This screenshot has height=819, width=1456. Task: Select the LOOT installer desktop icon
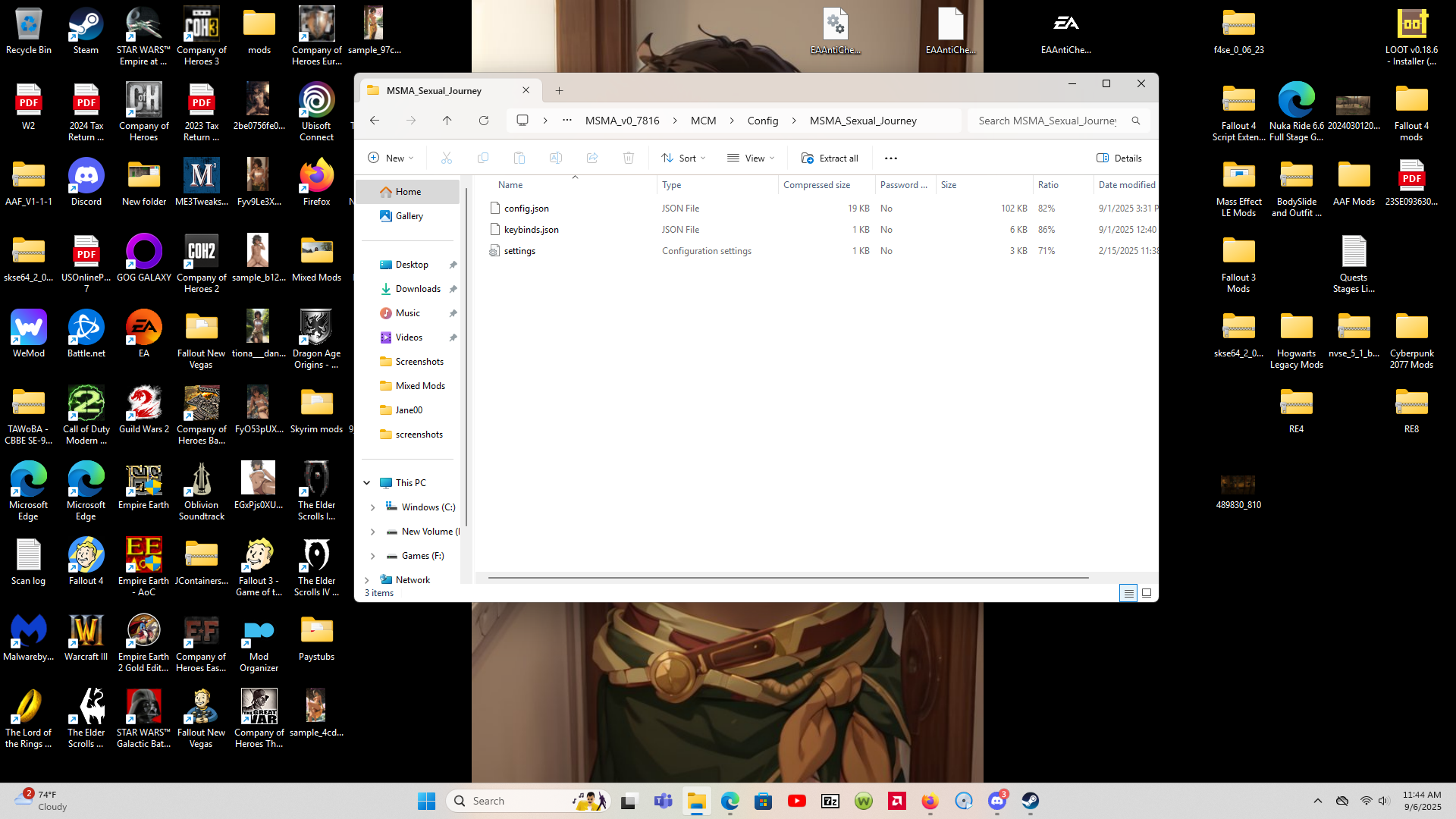coord(1411,37)
